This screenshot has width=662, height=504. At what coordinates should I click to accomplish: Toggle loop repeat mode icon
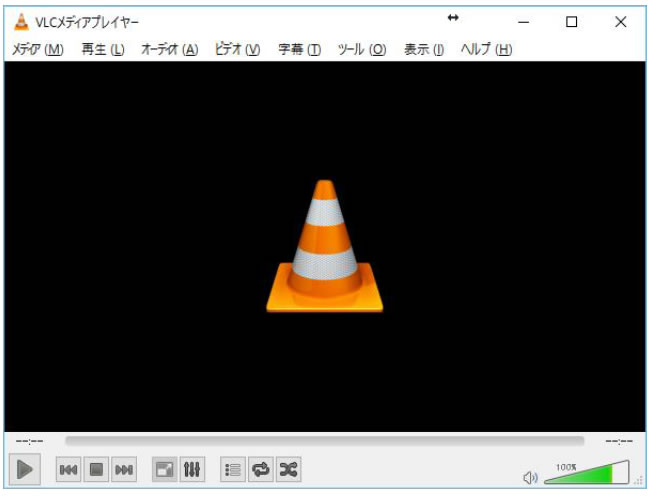pos(260,469)
